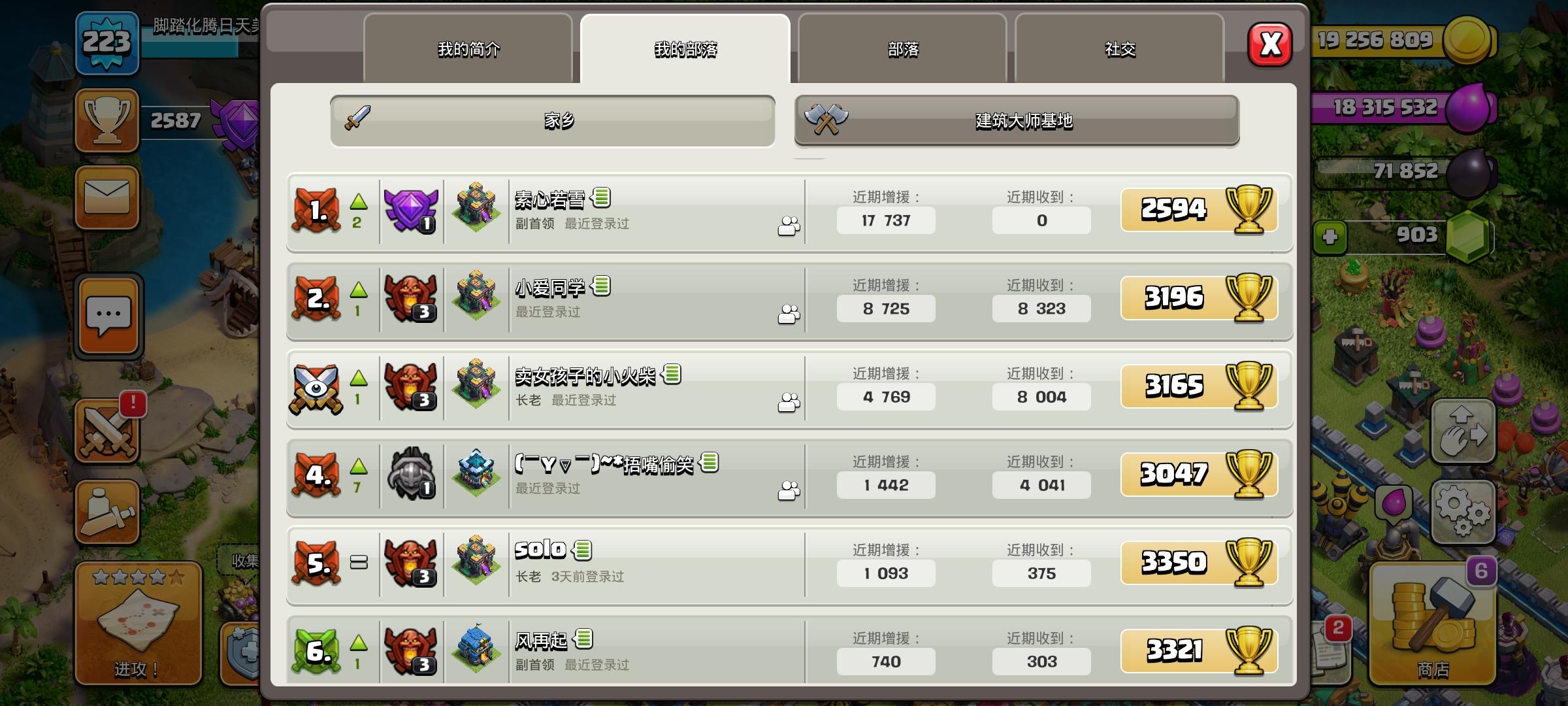Image resolution: width=1568 pixels, height=706 pixels.
Task: Expand green badge next to solo name
Action: click(x=582, y=550)
